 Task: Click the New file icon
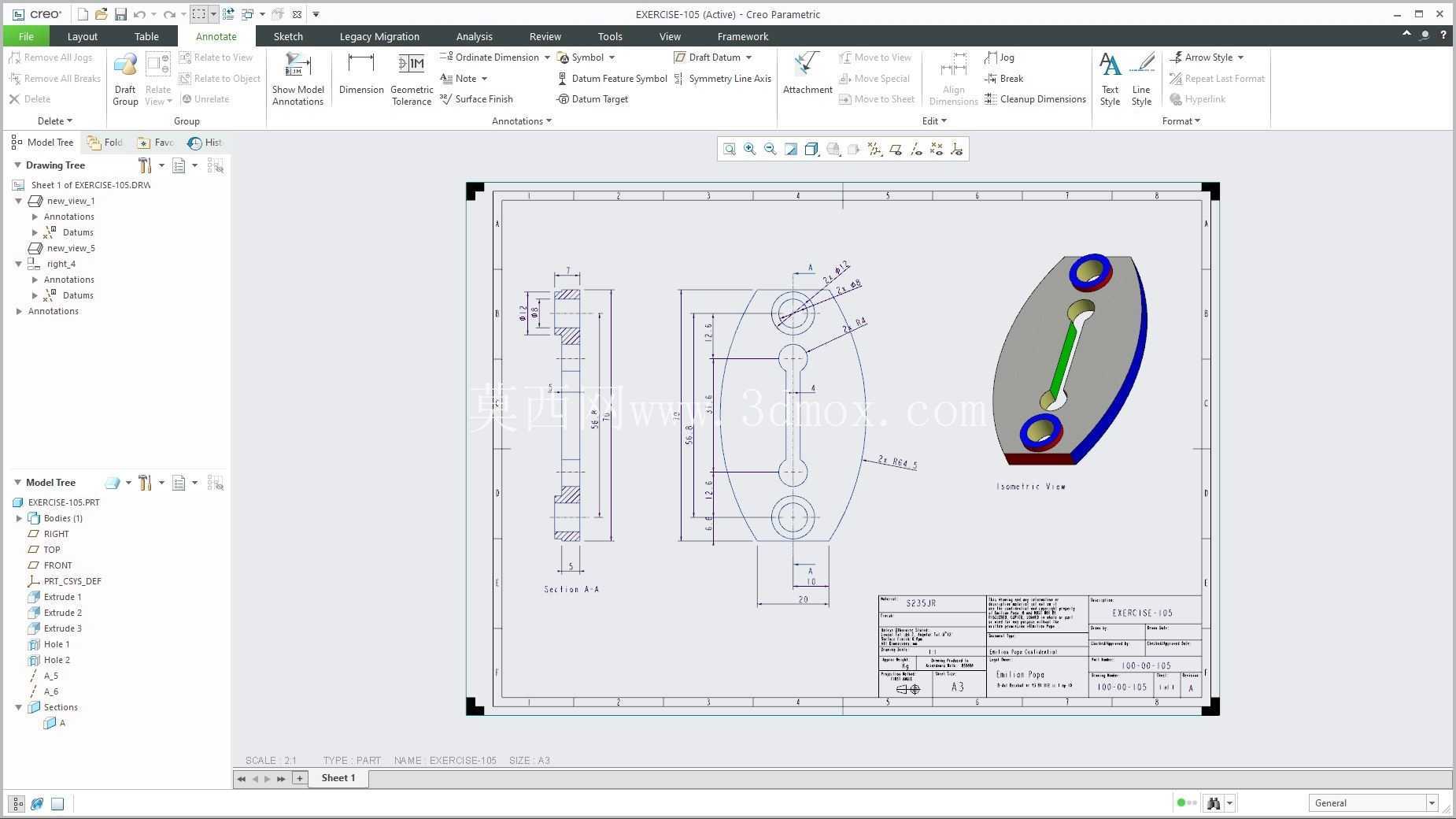coord(83,14)
